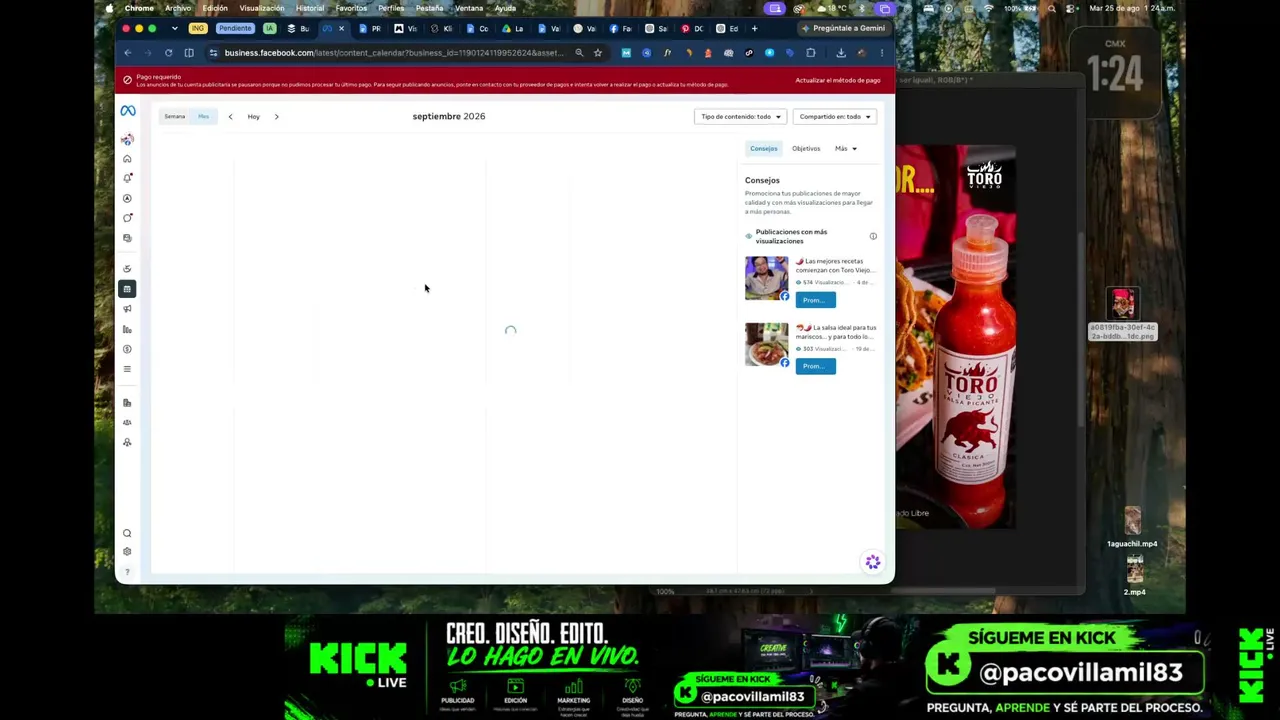Viewport: 1280px width, 720px height.
Task: Click the Consejos heading text
Action: coord(762,181)
